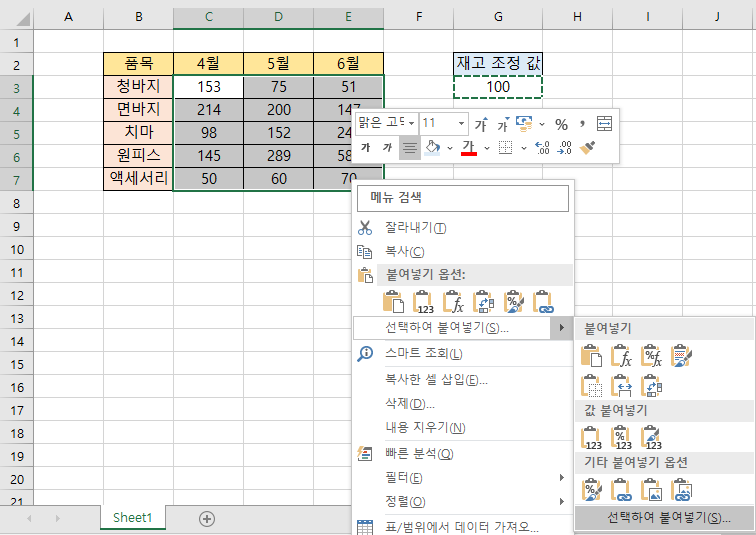Paste as linked picture under 기타 붙여넣기 옵션
756x535 pixels.
point(681,490)
